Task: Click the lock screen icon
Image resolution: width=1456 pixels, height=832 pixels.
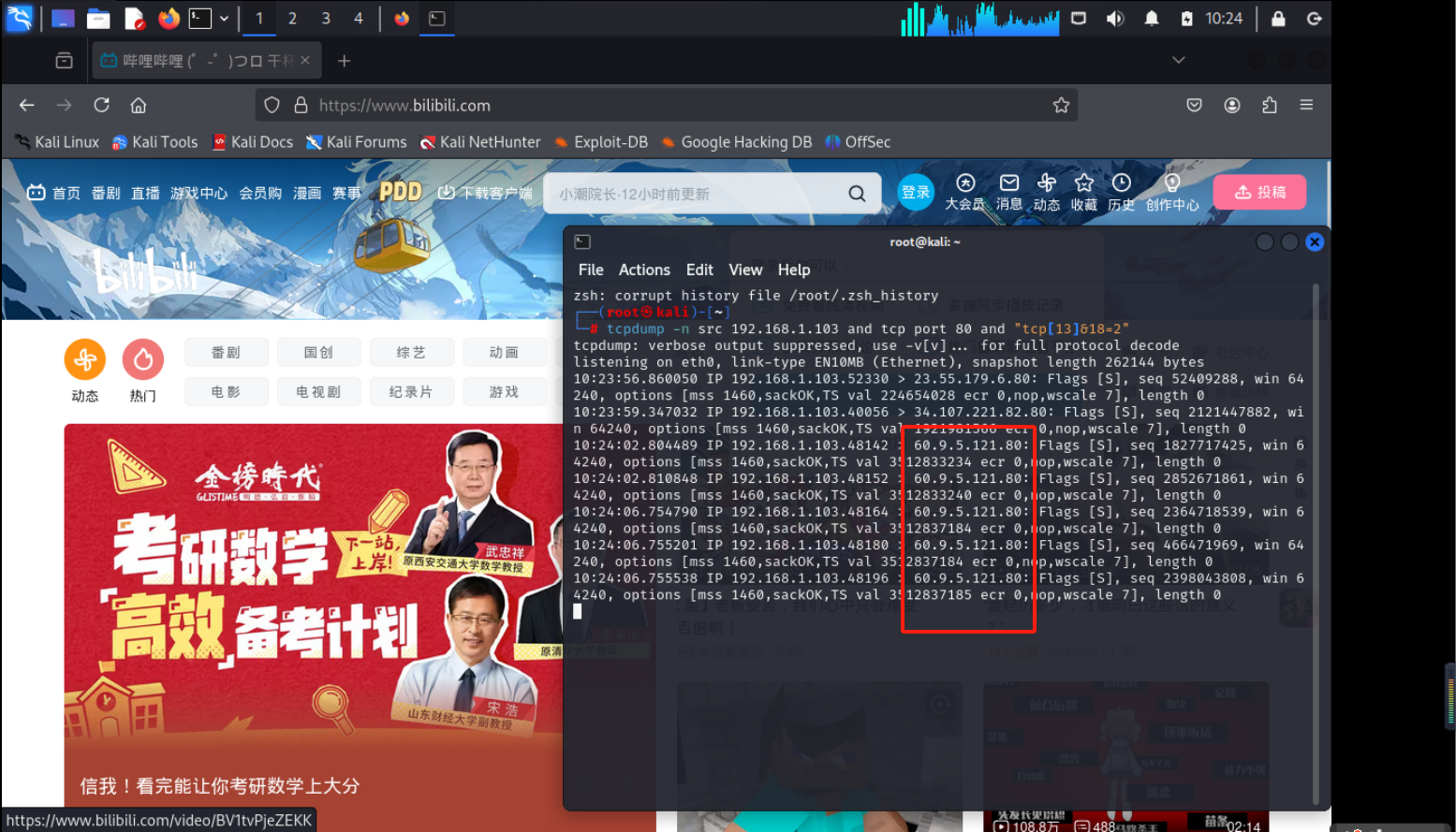Action: (1278, 18)
